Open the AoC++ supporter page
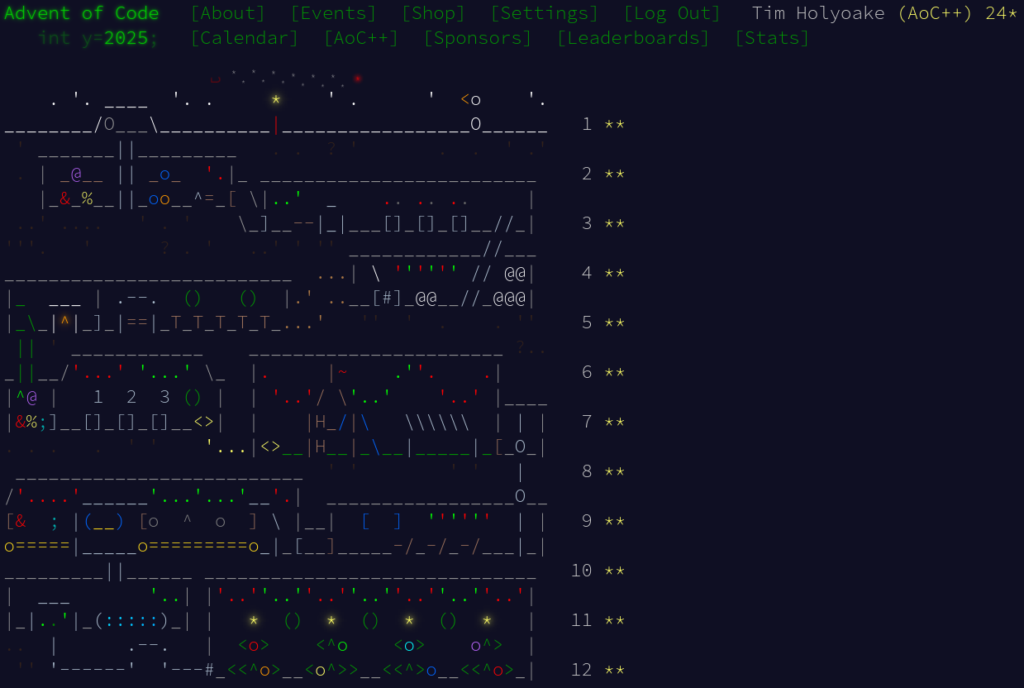The height and width of the screenshot is (688, 1024). (361, 38)
